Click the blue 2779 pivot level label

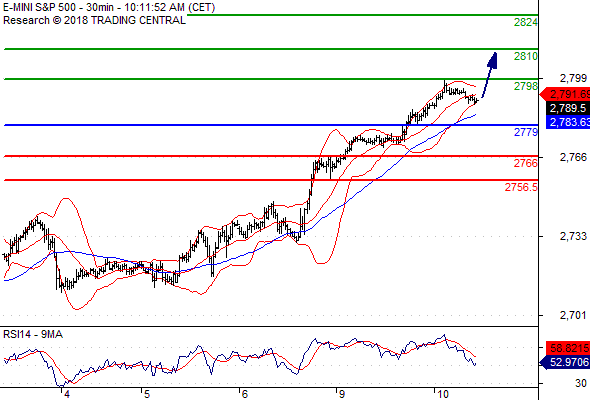coord(526,132)
